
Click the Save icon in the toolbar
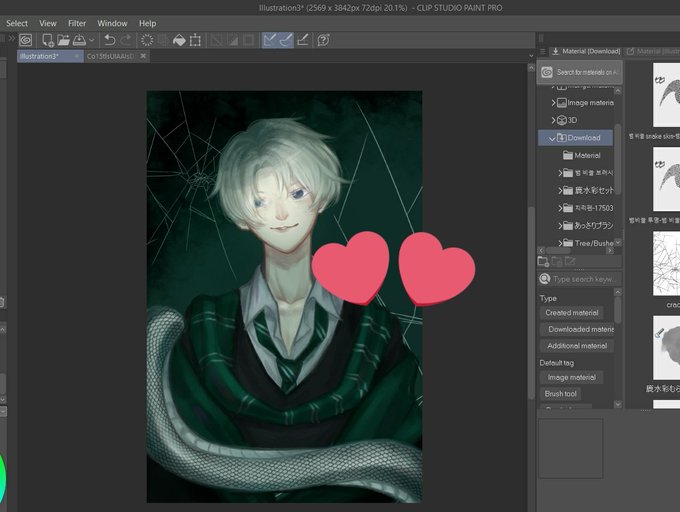point(79,40)
